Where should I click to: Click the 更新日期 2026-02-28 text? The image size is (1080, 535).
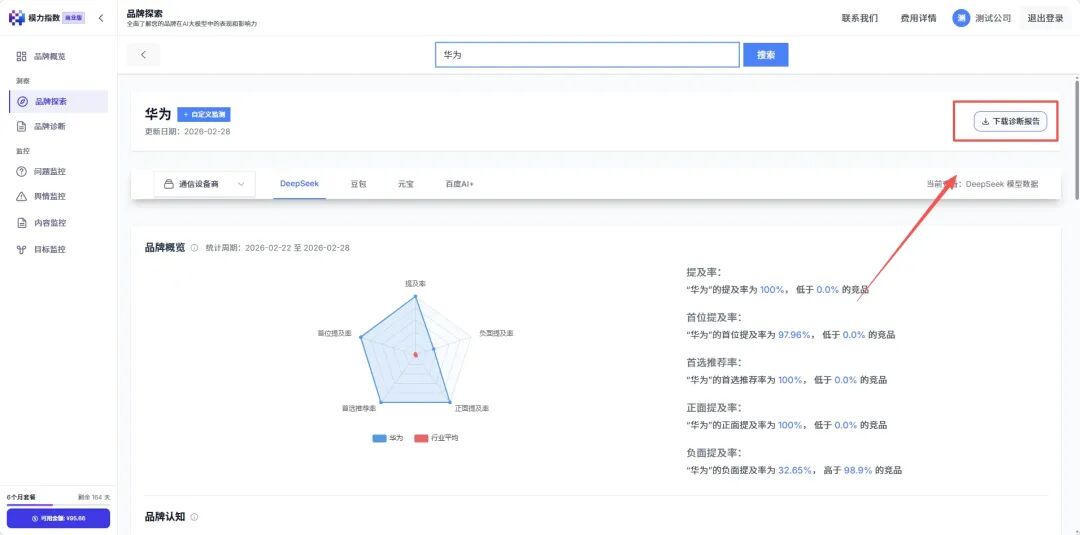click(x=187, y=132)
